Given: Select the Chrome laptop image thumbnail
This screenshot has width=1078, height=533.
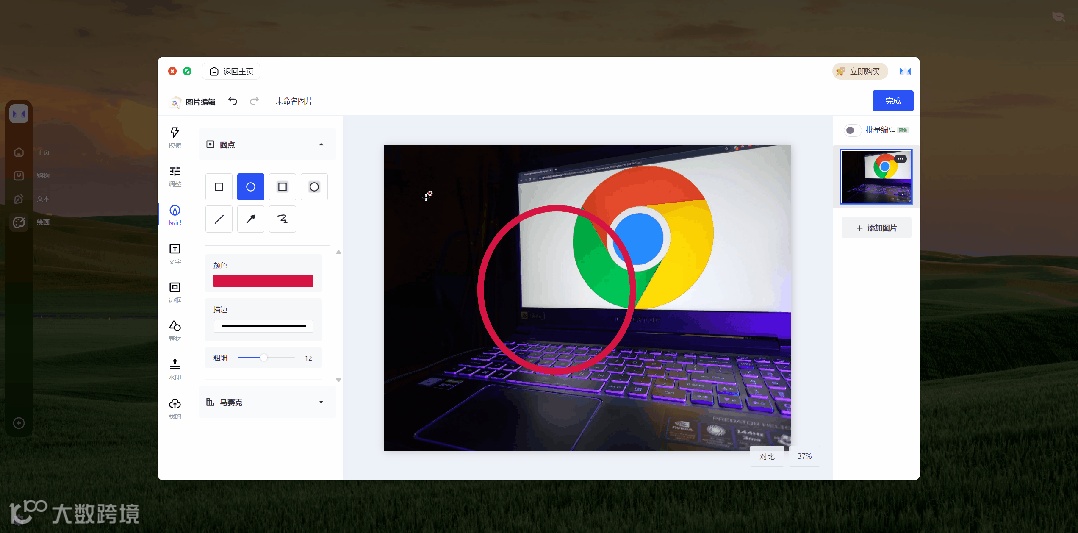Looking at the screenshot, I should click(877, 177).
